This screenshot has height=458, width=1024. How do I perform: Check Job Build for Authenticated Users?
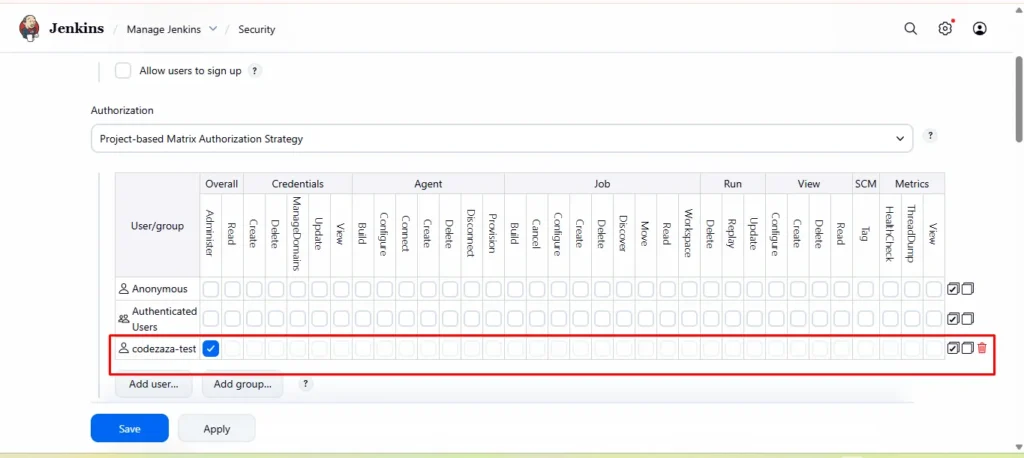click(515, 319)
